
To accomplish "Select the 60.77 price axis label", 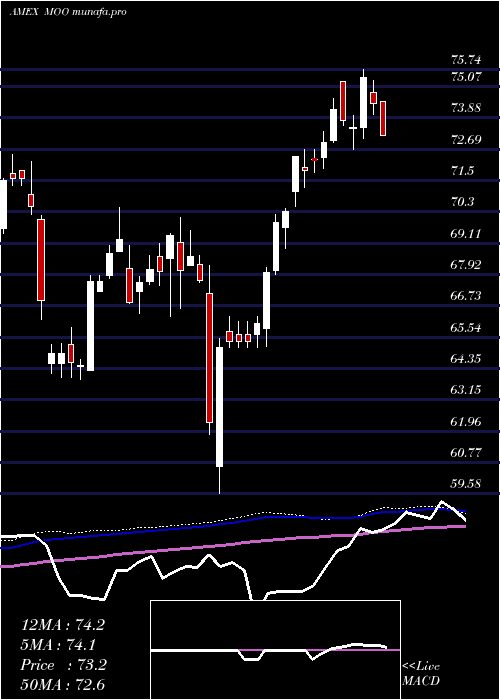I will (x=466, y=453).
